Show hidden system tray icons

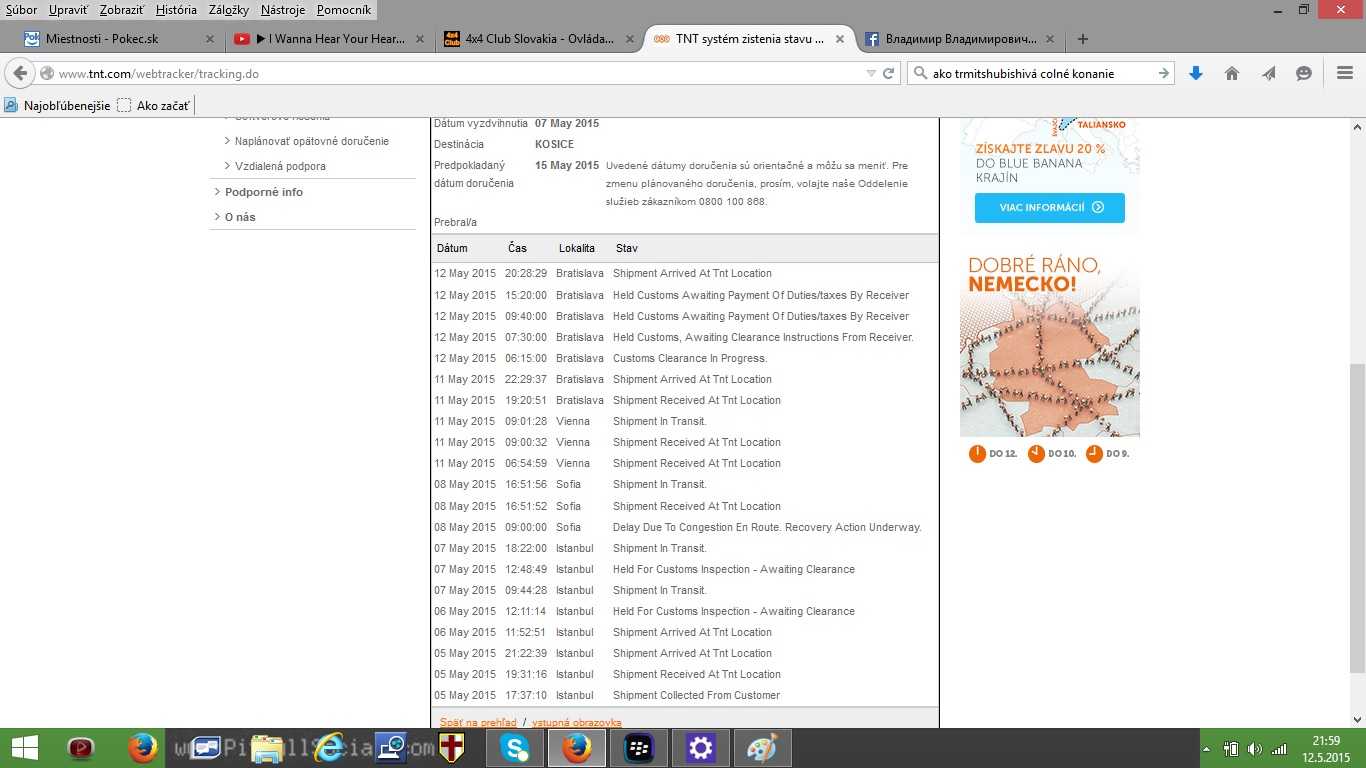(1206, 749)
